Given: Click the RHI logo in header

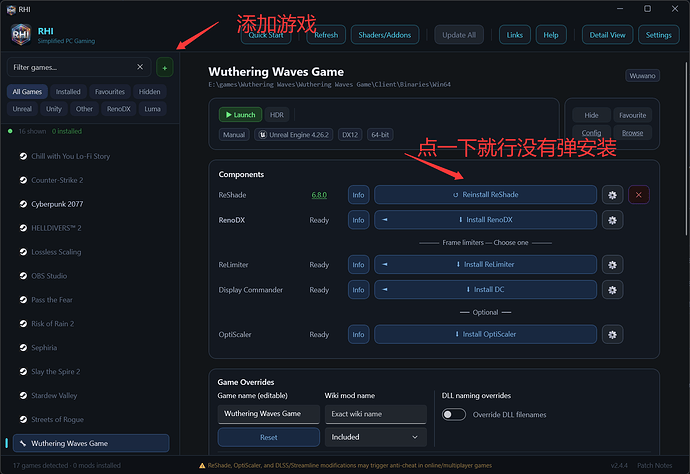Looking at the screenshot, I should click(21, 34).
